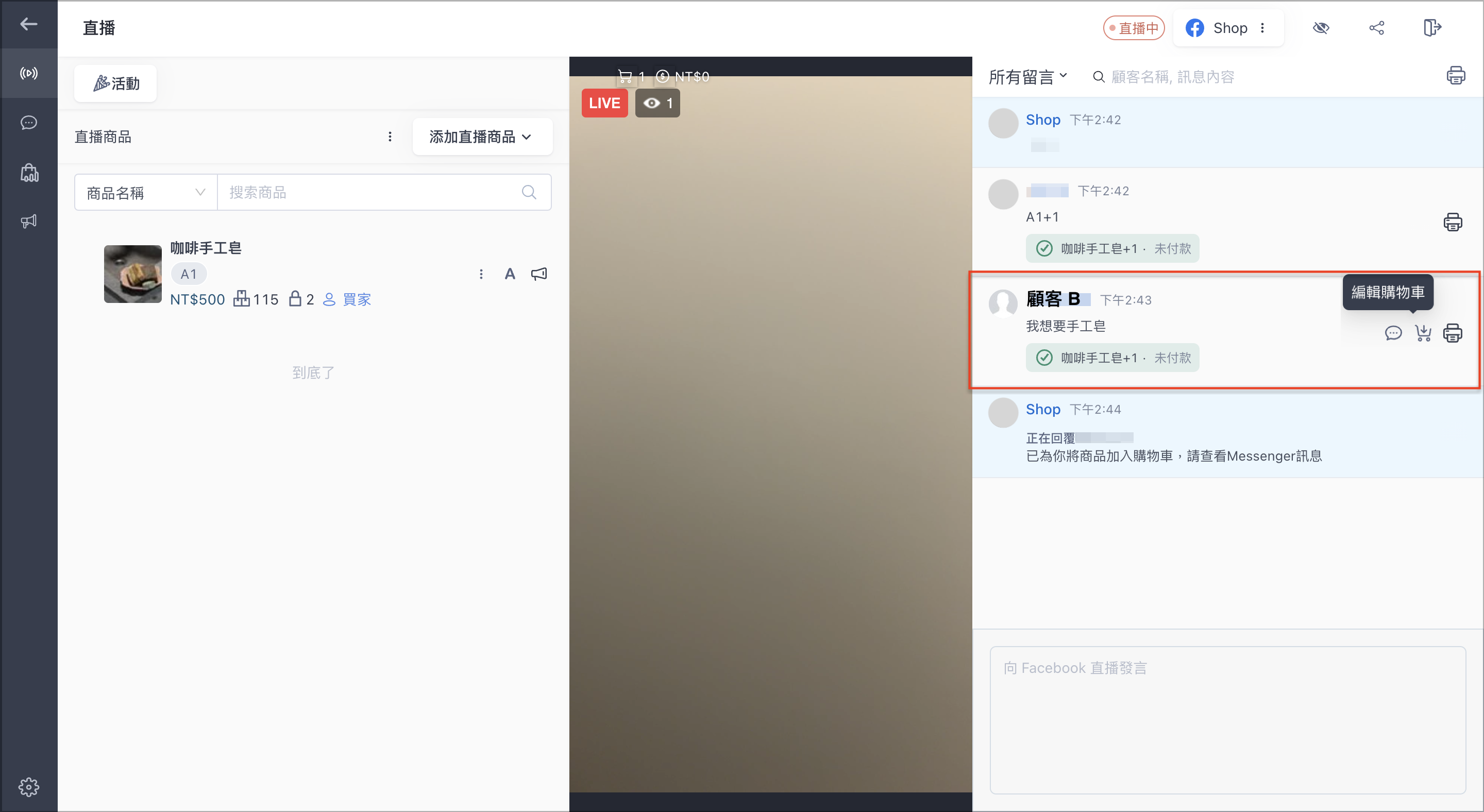Click 編輯購物車 cart icon for 顧客 B
1484x812 pixels.
pos(1423,333)
